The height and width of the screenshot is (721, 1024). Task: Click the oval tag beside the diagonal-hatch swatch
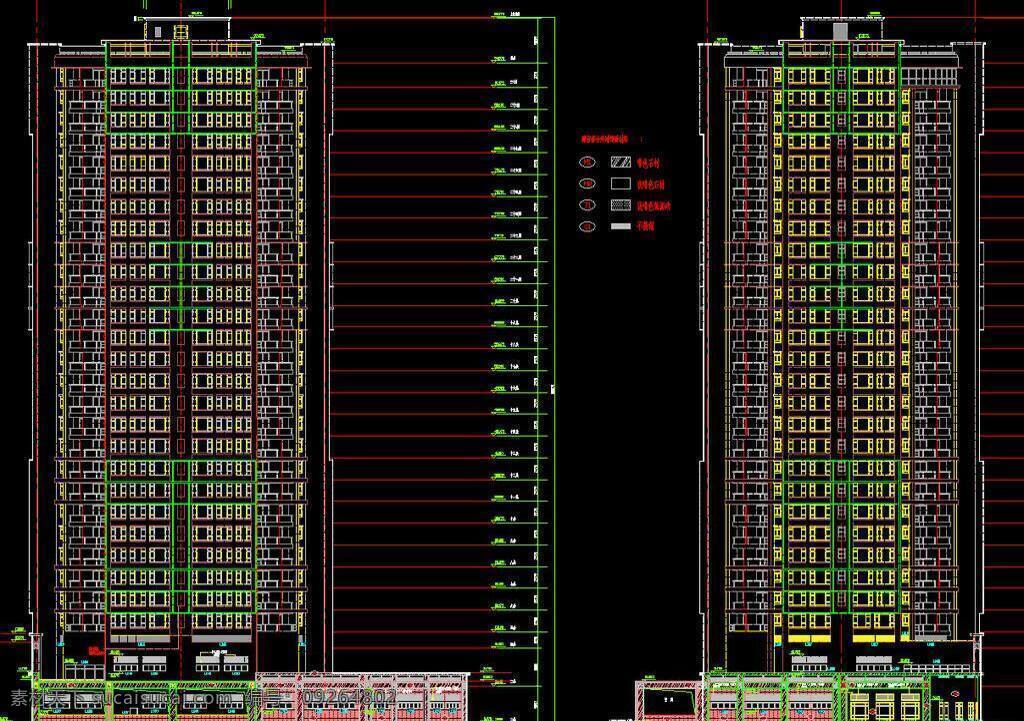click(x=587, y=162)
